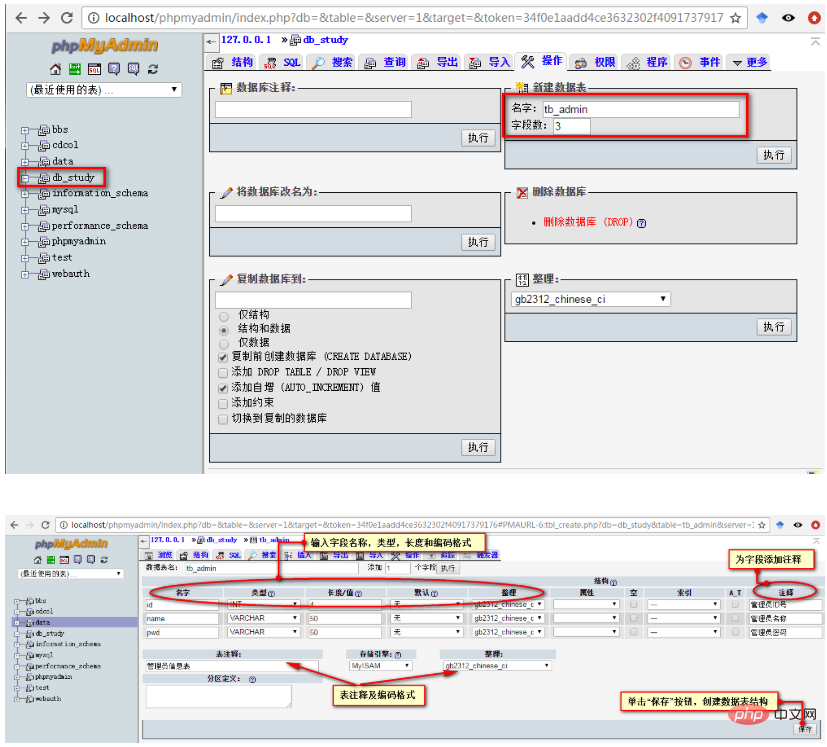Select the 仅数据 radio button
827x747 pixels.
[224, 344]
